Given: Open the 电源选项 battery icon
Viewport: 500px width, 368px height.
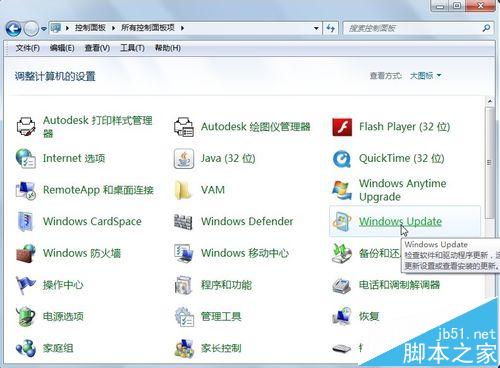Looking at the screenshot, I should click(x=26, y=316).
